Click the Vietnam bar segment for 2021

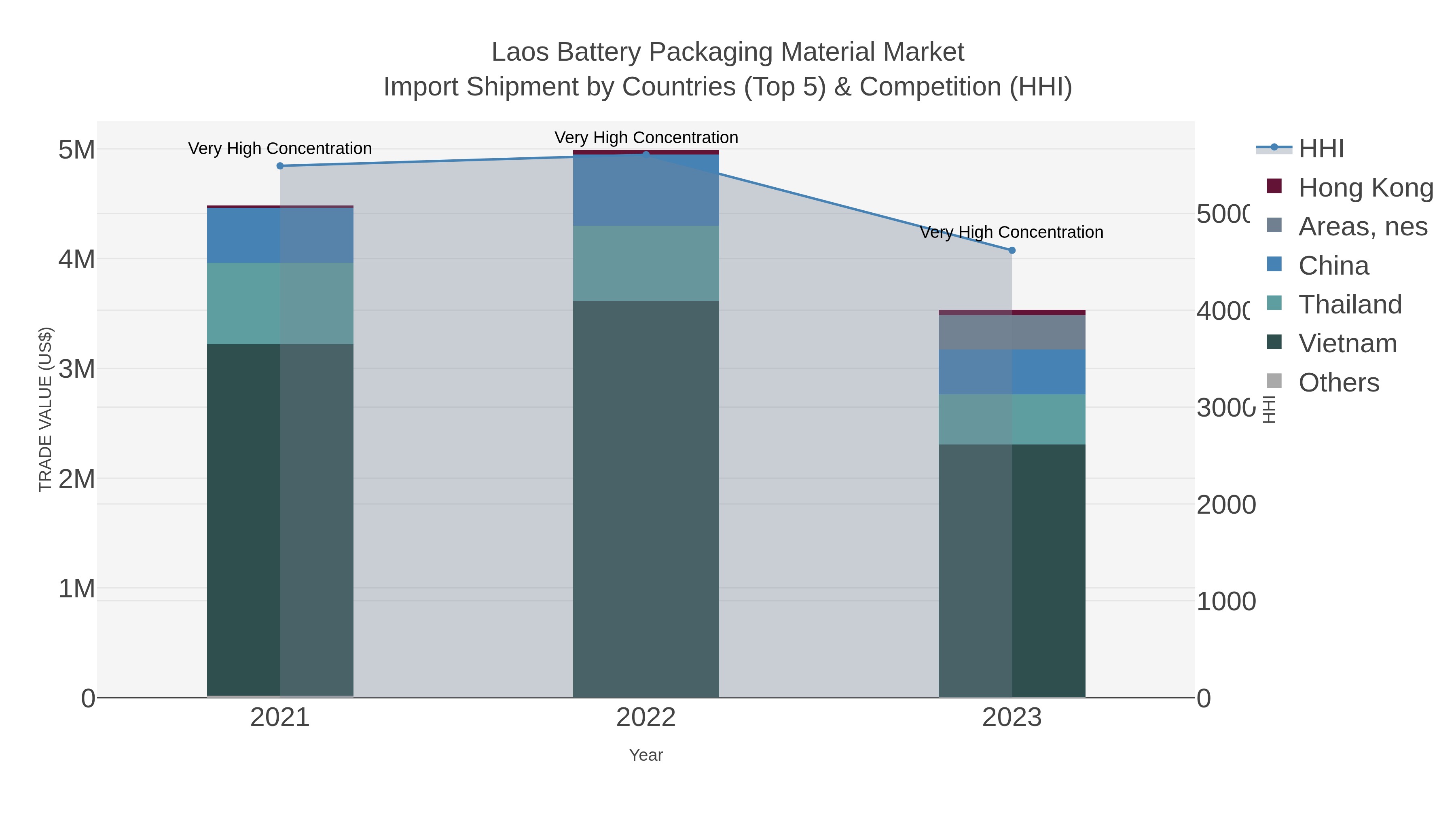pos(280,520)
